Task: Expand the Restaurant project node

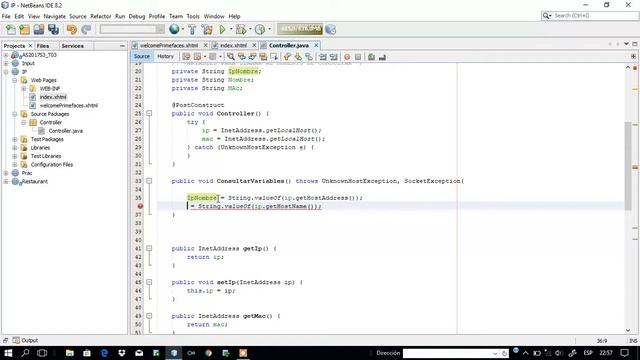Action: [6, 181]
